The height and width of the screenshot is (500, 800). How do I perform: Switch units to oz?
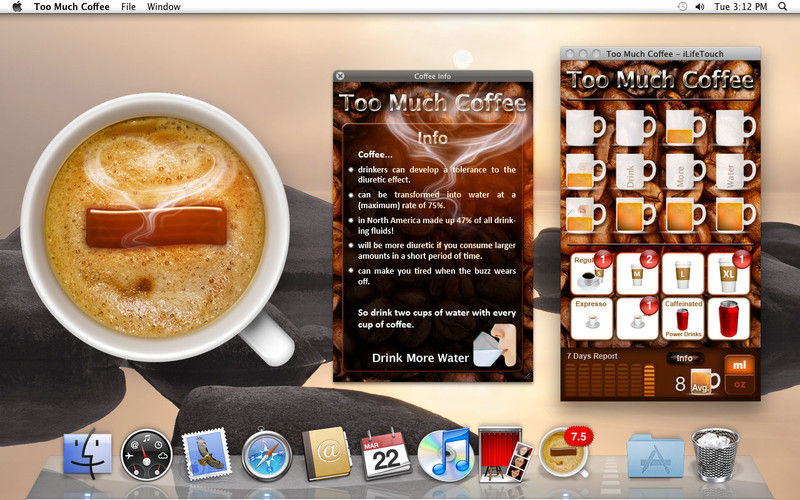(739, 385)
